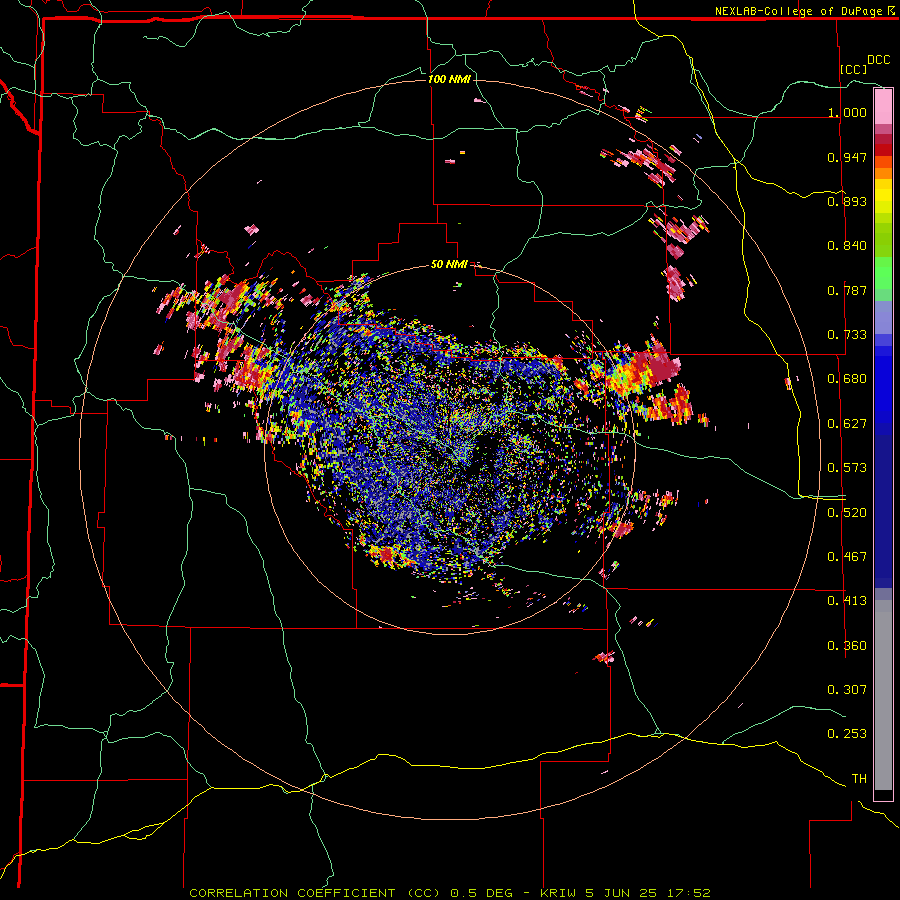Viewport: 900px width, 900px height.
Task: Click the CORRELATION COEFFICIENT (CC) caption text
Action: click(315, 893)
